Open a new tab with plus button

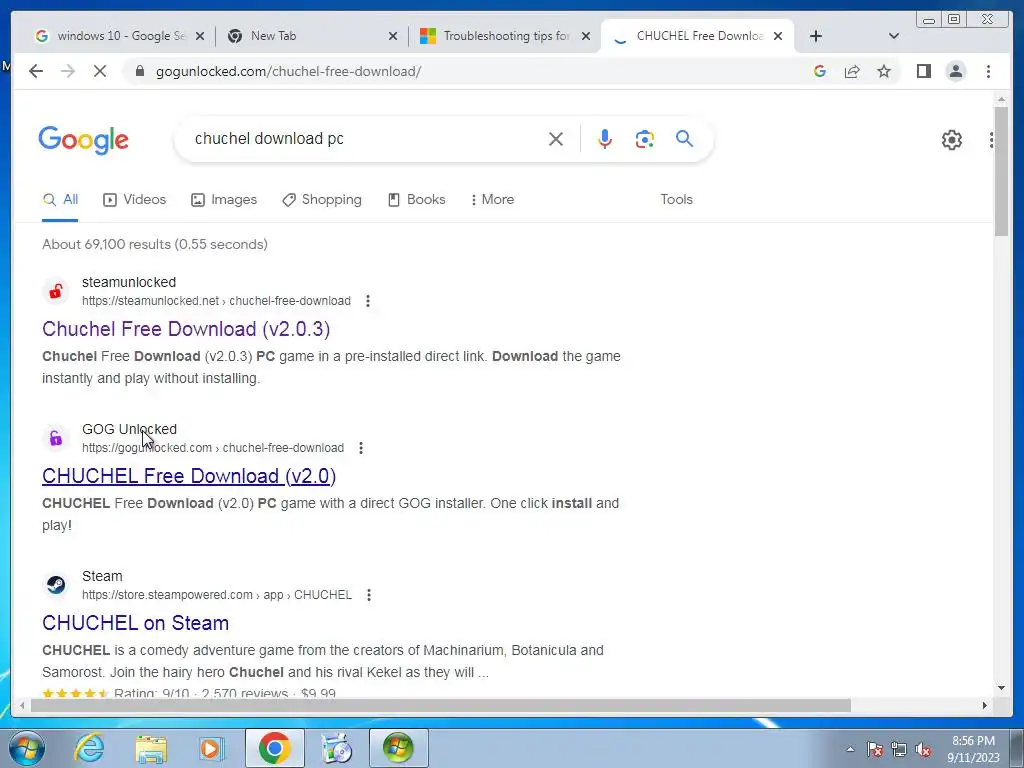[x=816, y=36]
